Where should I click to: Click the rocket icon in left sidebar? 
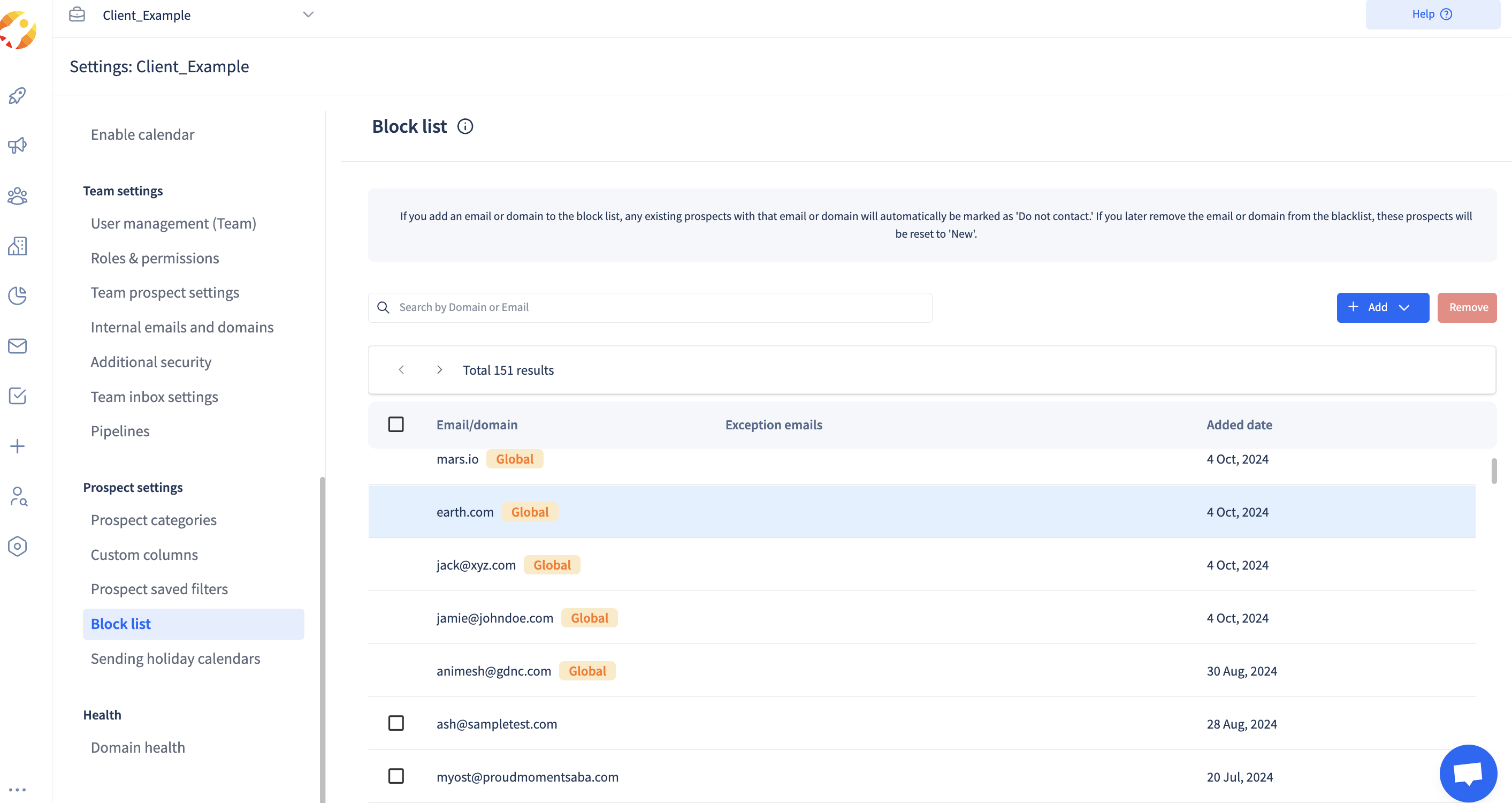(x=18, y=95)
